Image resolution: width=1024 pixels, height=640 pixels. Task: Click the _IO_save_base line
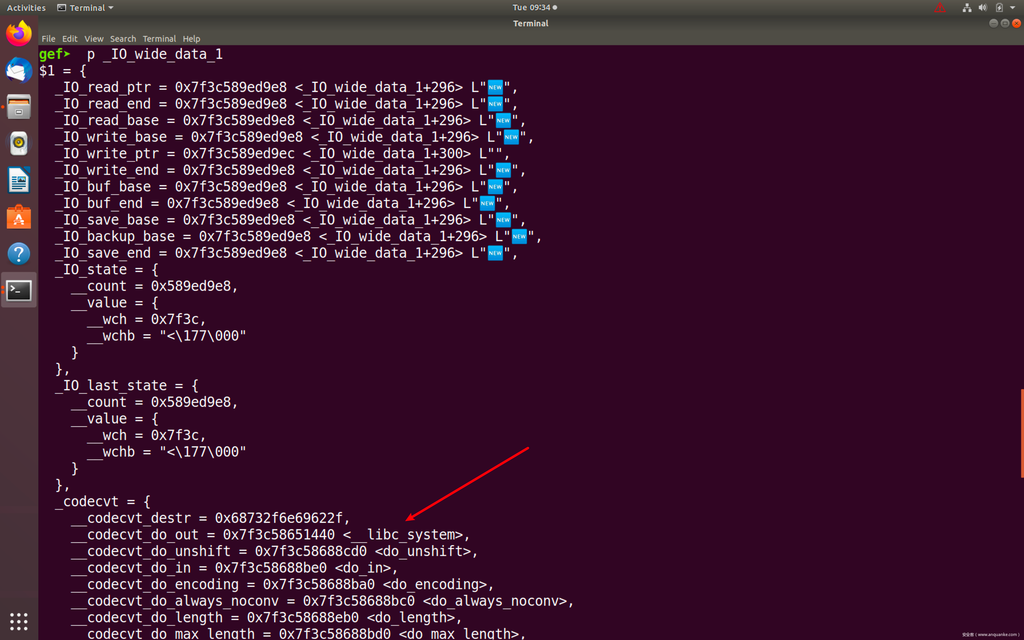click(291, 220)
